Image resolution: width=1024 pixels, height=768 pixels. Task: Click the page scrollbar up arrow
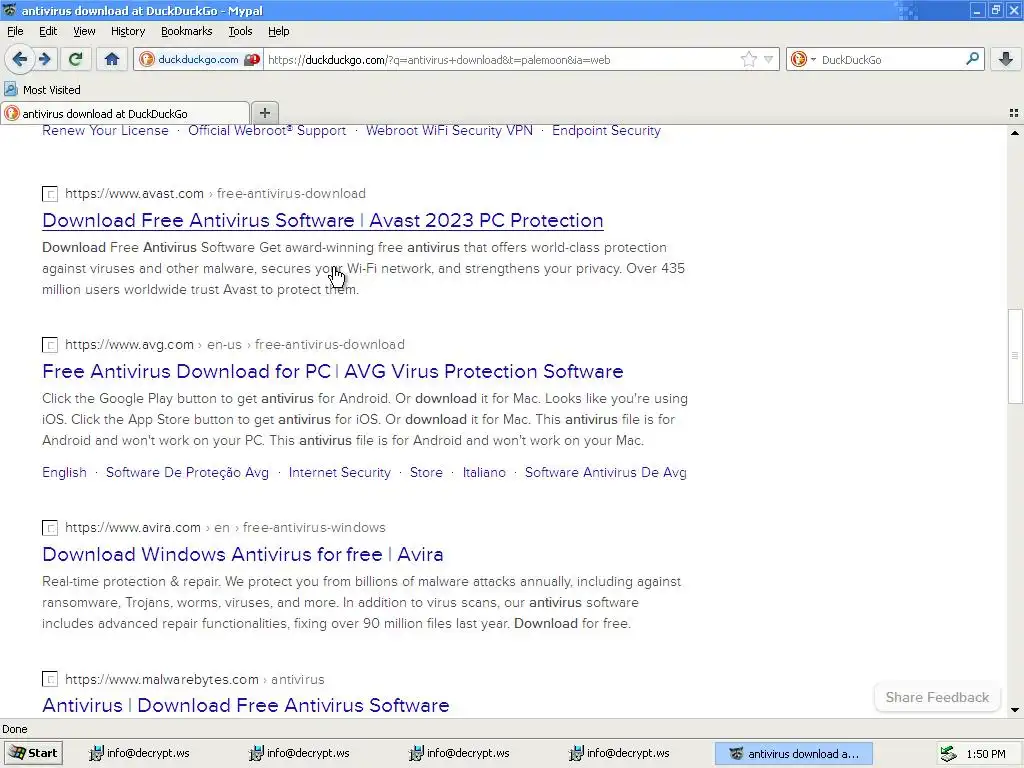[1014, 133]
